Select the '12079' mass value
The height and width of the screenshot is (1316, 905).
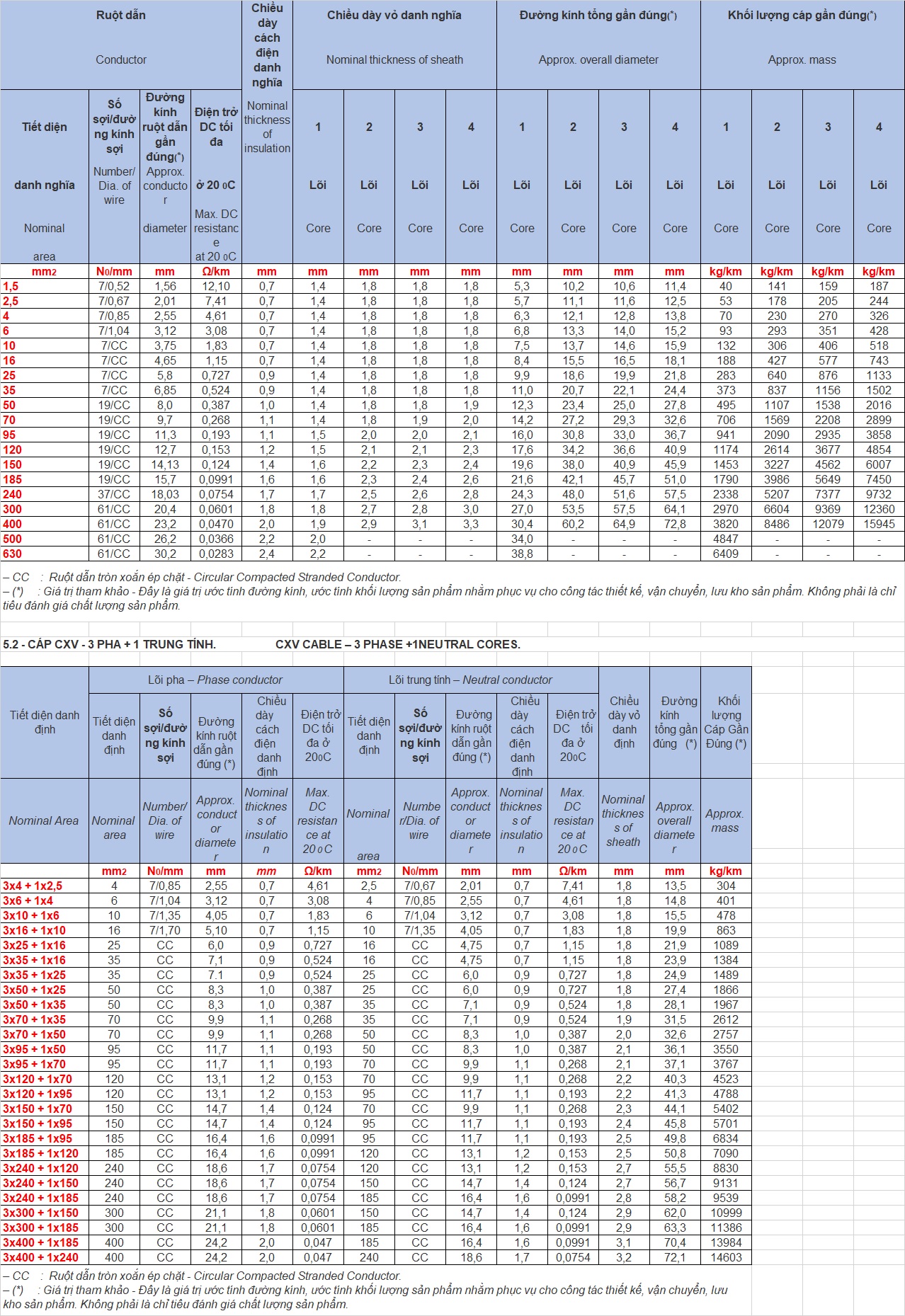tap(828, 524)
